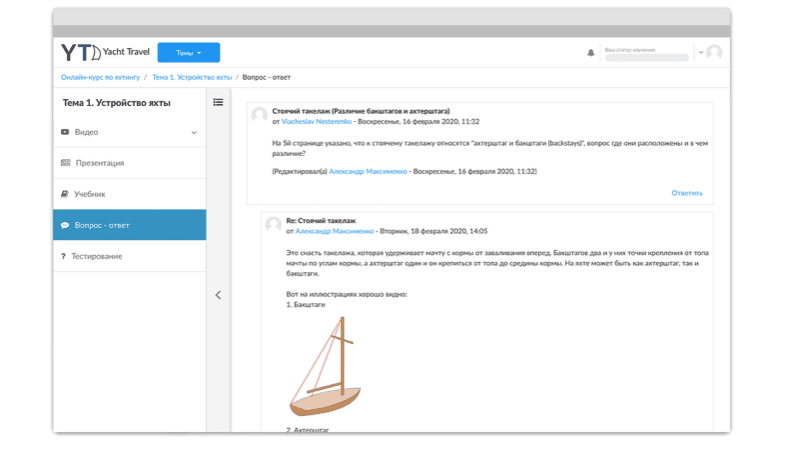Open the Темы dropdown button
The width and height of the screenshot is (800, 450).
[188, 53]
